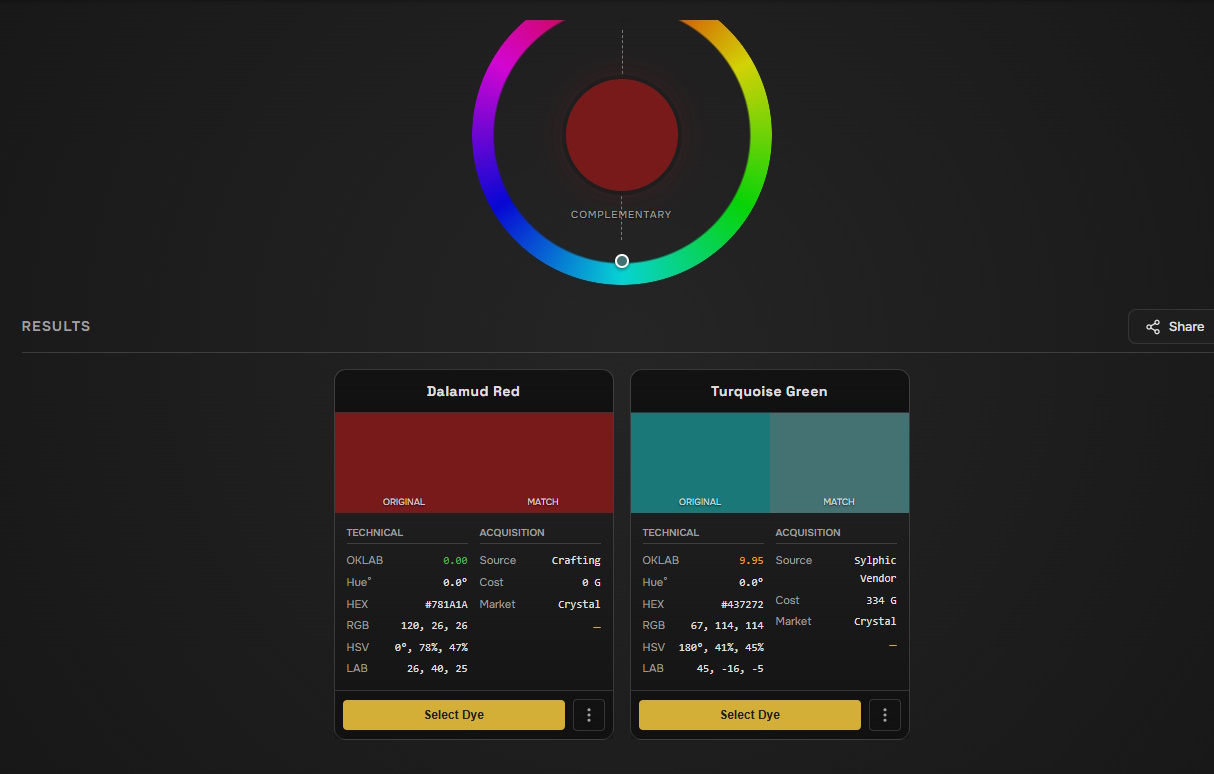Click the COMPLEMENTARY label in the wheel
The image size is (1214, 774).
(621, 214)
